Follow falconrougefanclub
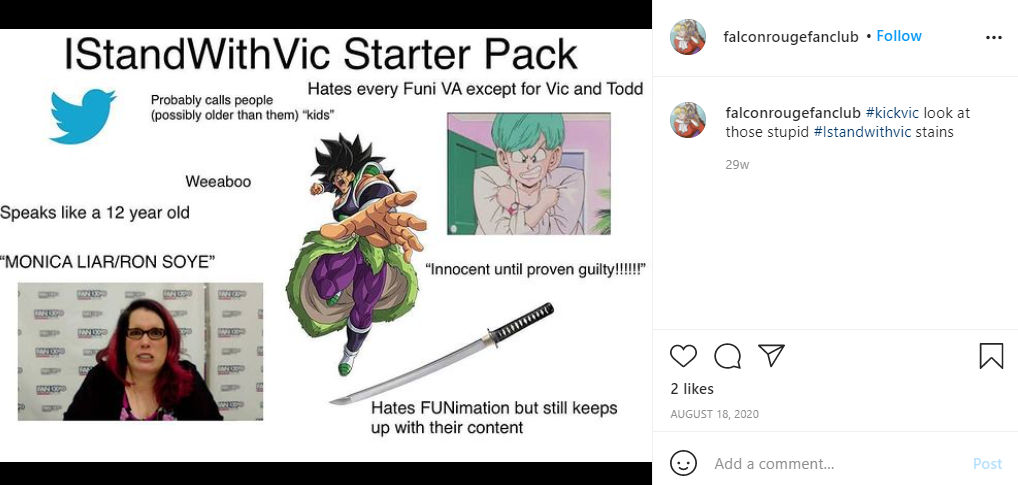The height and width of the screenshot is (485, 1018). point(899,36)
